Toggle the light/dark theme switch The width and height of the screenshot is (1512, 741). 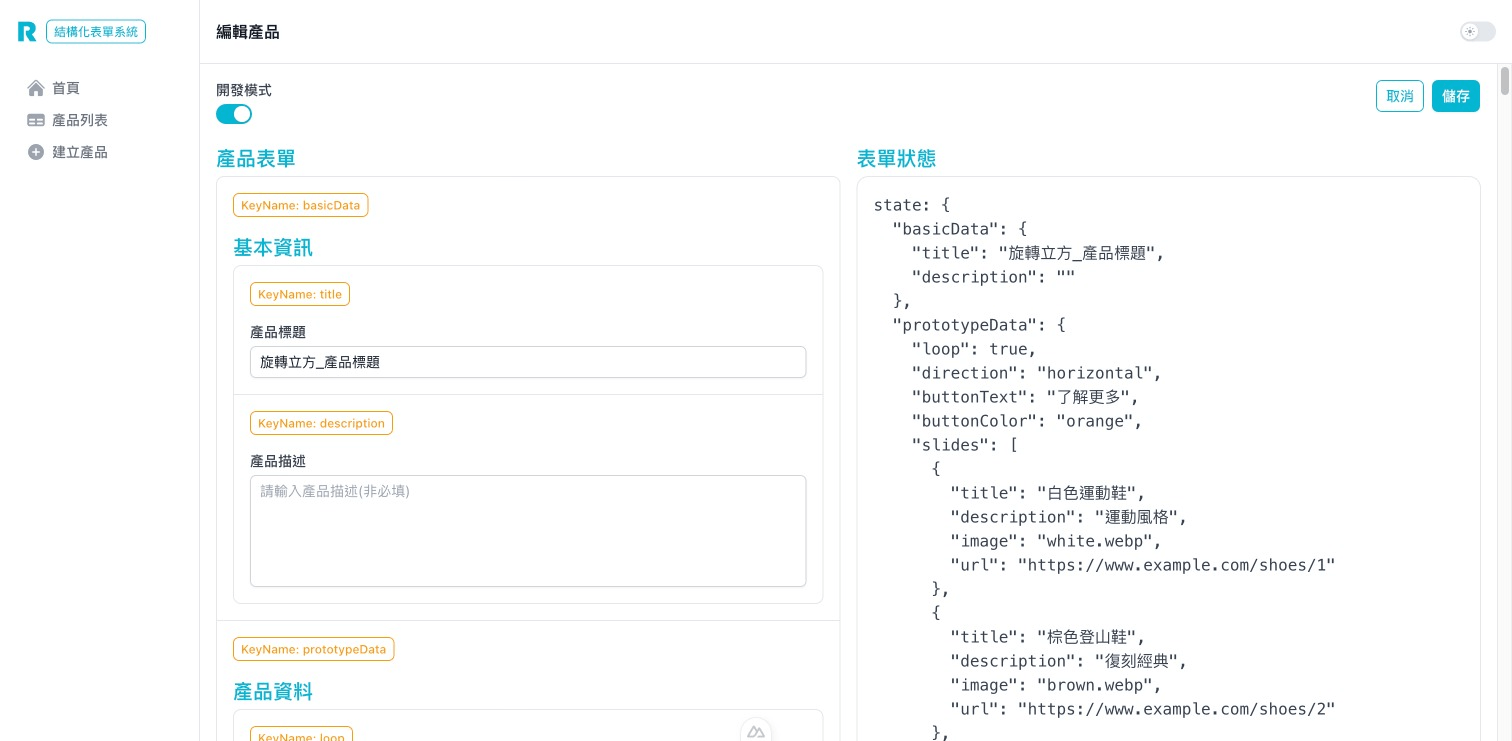[1477, 32]
